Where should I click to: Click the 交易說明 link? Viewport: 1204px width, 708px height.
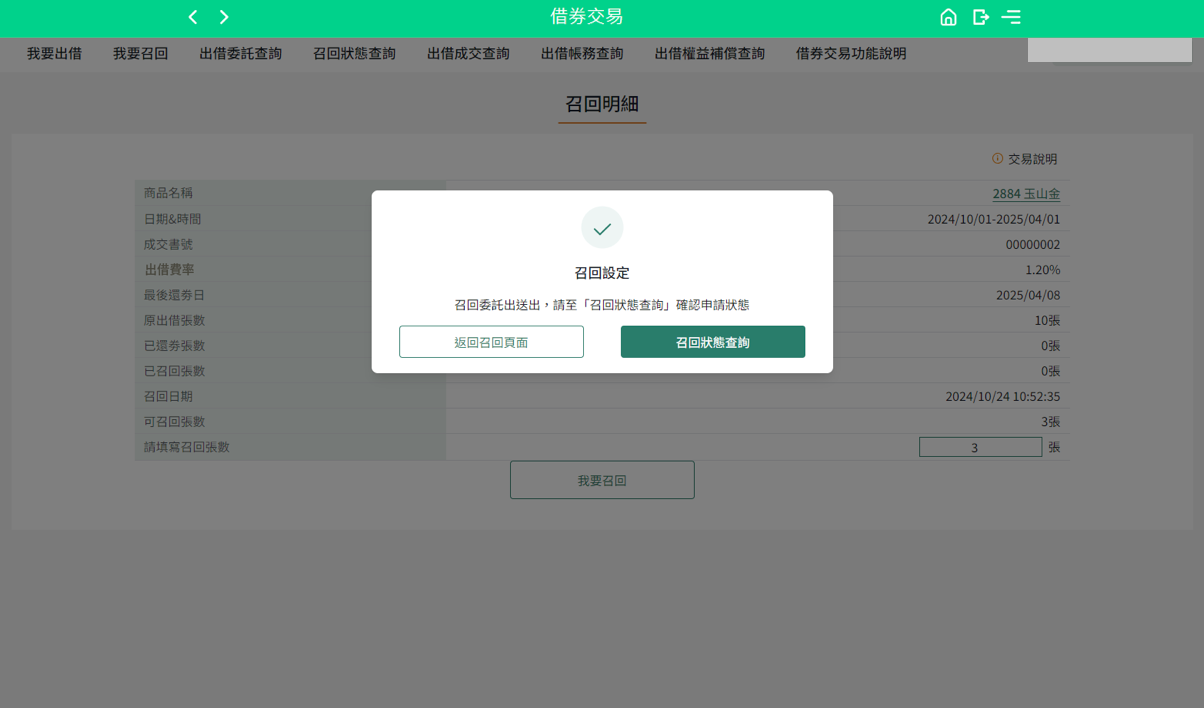pos(1032,159)
